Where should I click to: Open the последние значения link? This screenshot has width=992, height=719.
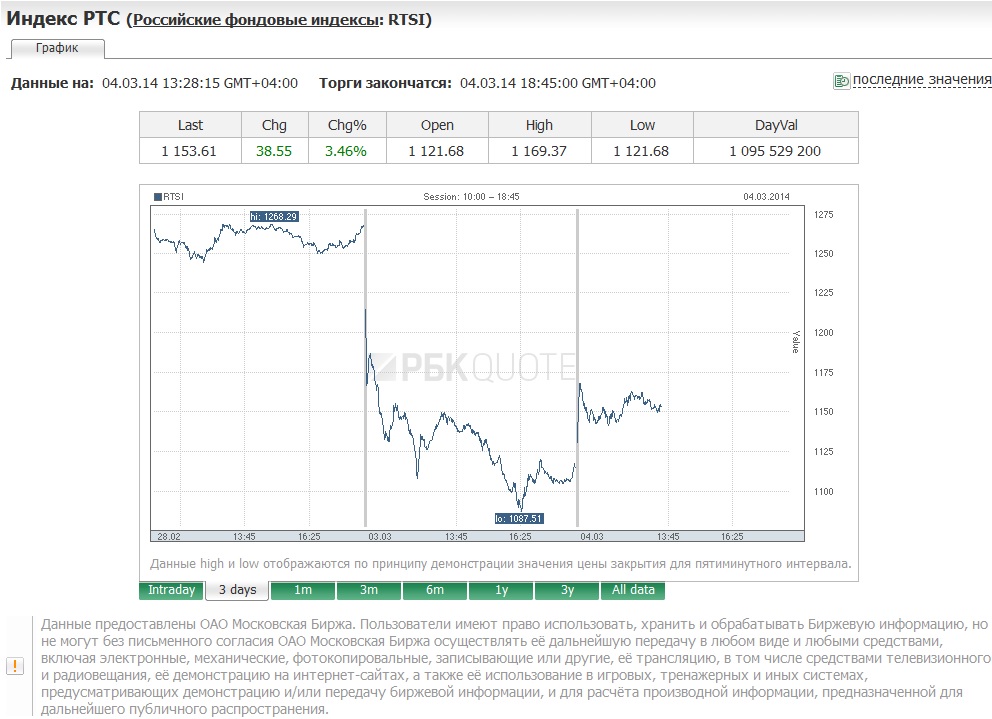click(x=922, y=80)
